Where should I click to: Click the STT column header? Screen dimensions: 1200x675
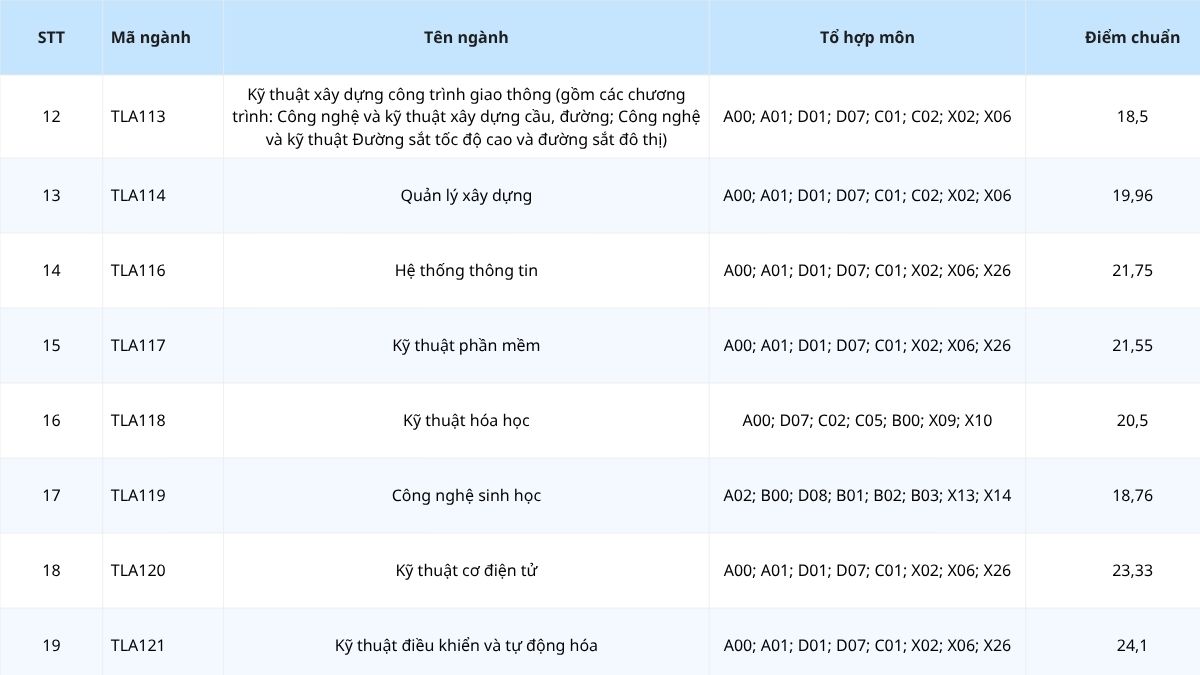pos(51,38)
